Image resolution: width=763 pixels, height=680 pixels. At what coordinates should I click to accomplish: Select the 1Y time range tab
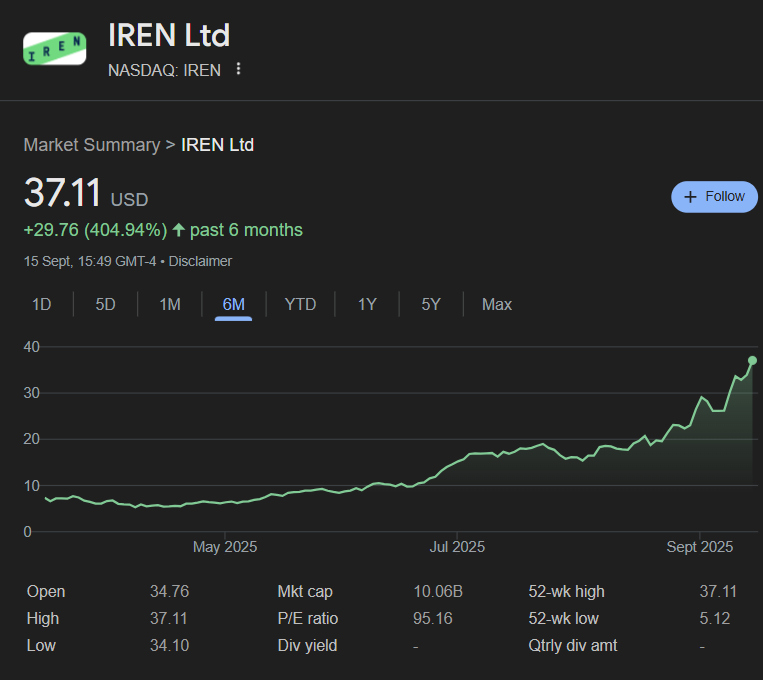click(x=367, y=305)
